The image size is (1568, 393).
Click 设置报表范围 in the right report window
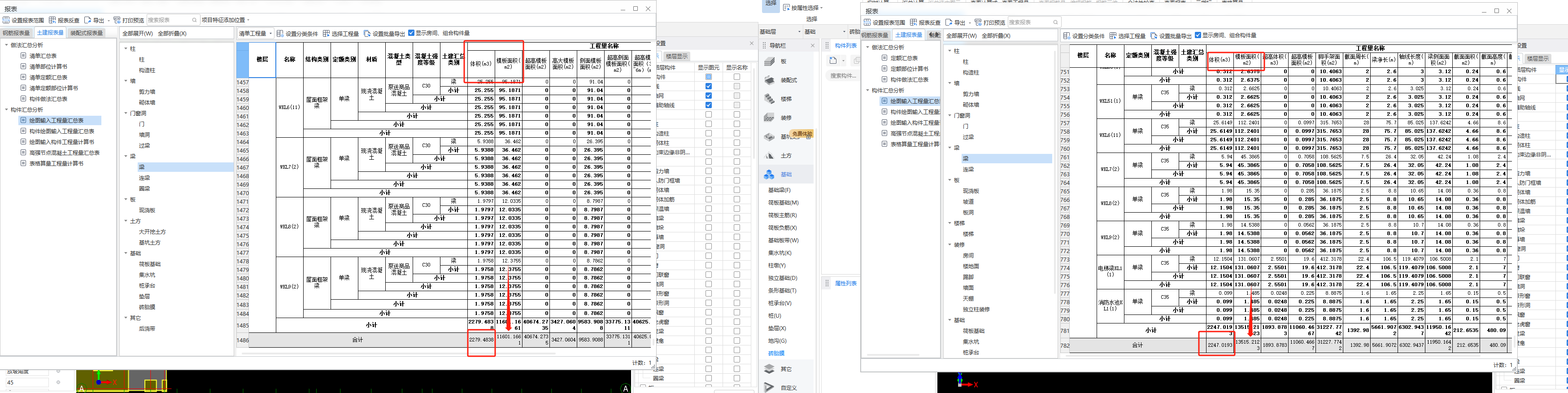(884, 22)
